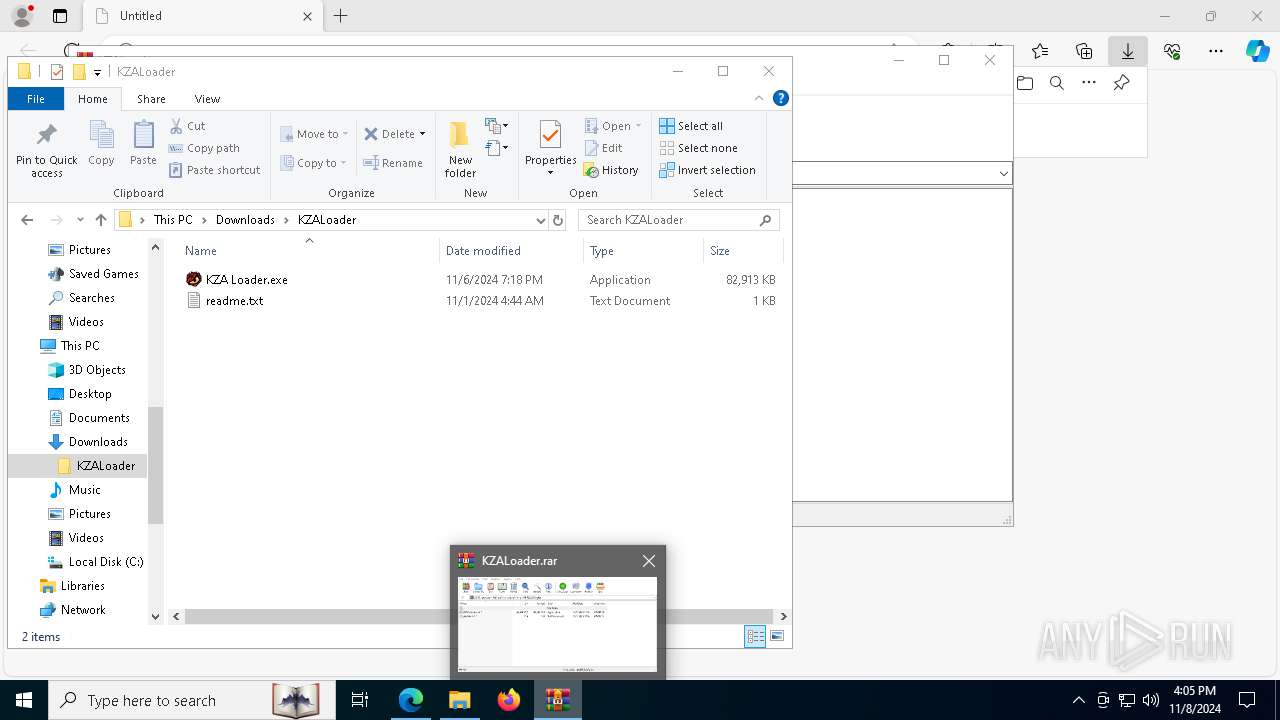Image resolution: width=1280 pixels, height=720 pixels.
Task: Open file History
Action: point(611,170)
